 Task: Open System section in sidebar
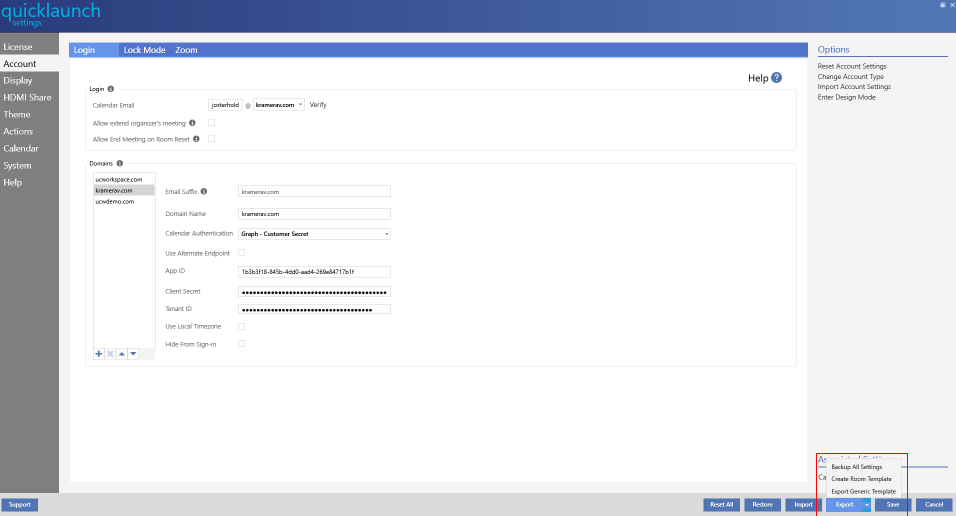point(29,165)
